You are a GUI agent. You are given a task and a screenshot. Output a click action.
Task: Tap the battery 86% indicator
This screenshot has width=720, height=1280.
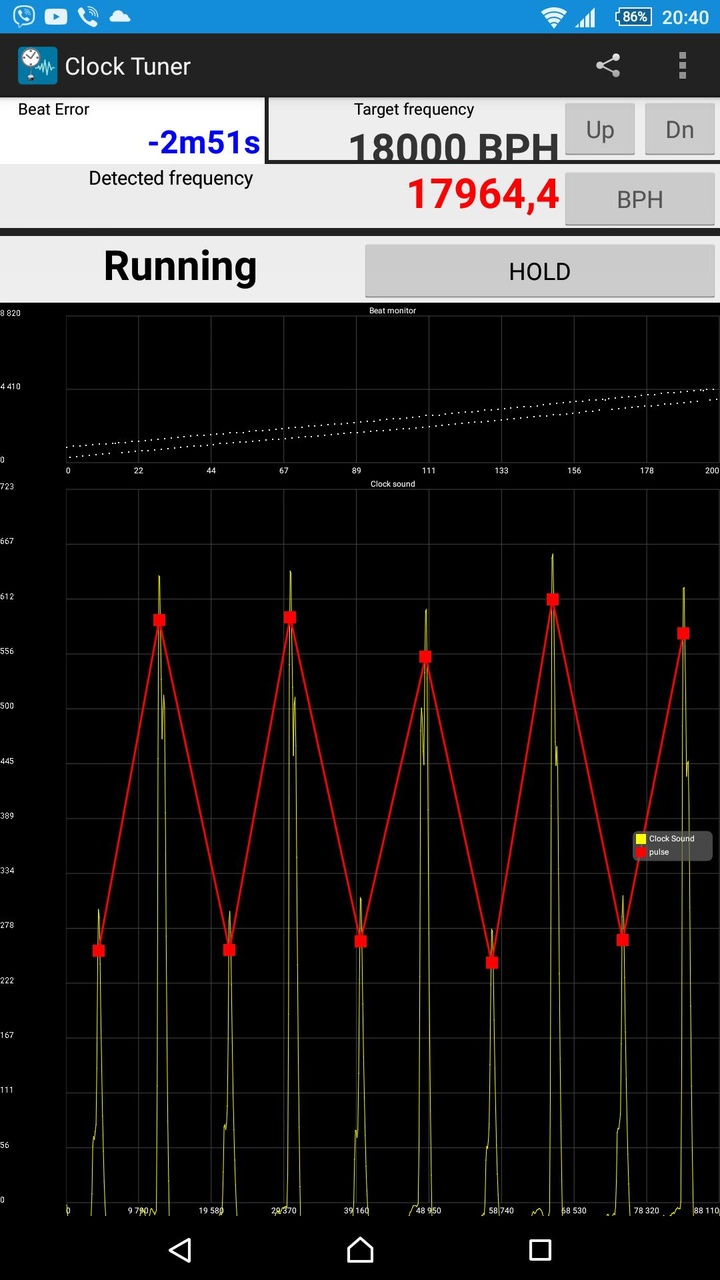point(634,16)
